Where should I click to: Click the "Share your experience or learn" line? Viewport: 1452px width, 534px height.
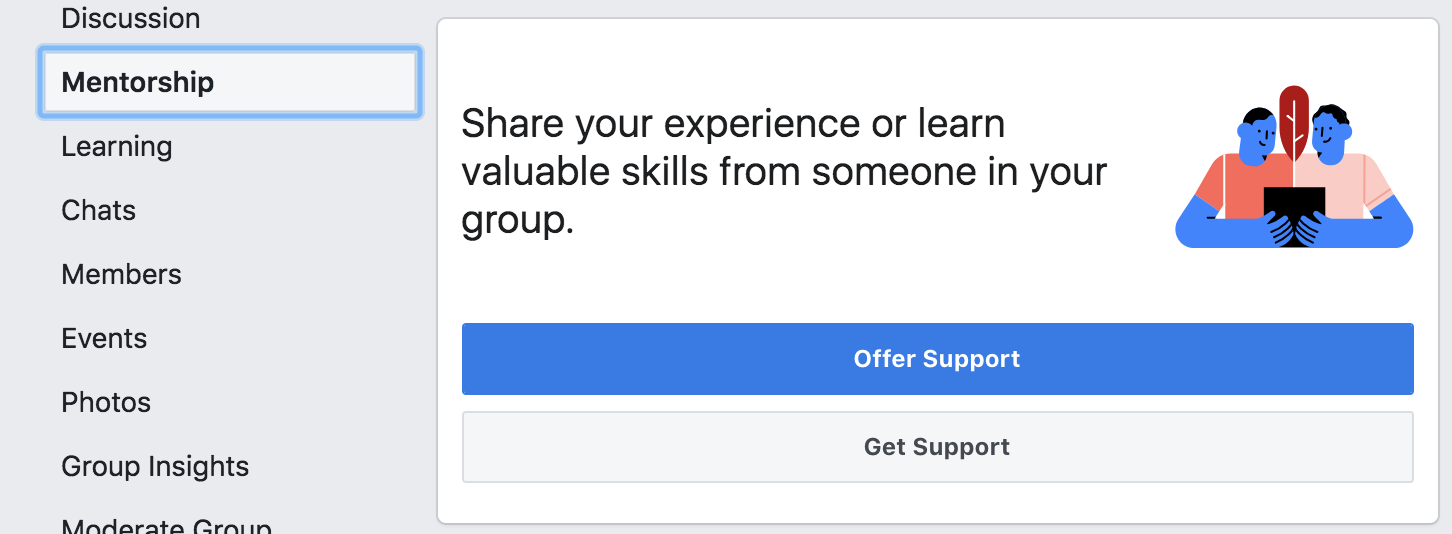click(733, 124)
